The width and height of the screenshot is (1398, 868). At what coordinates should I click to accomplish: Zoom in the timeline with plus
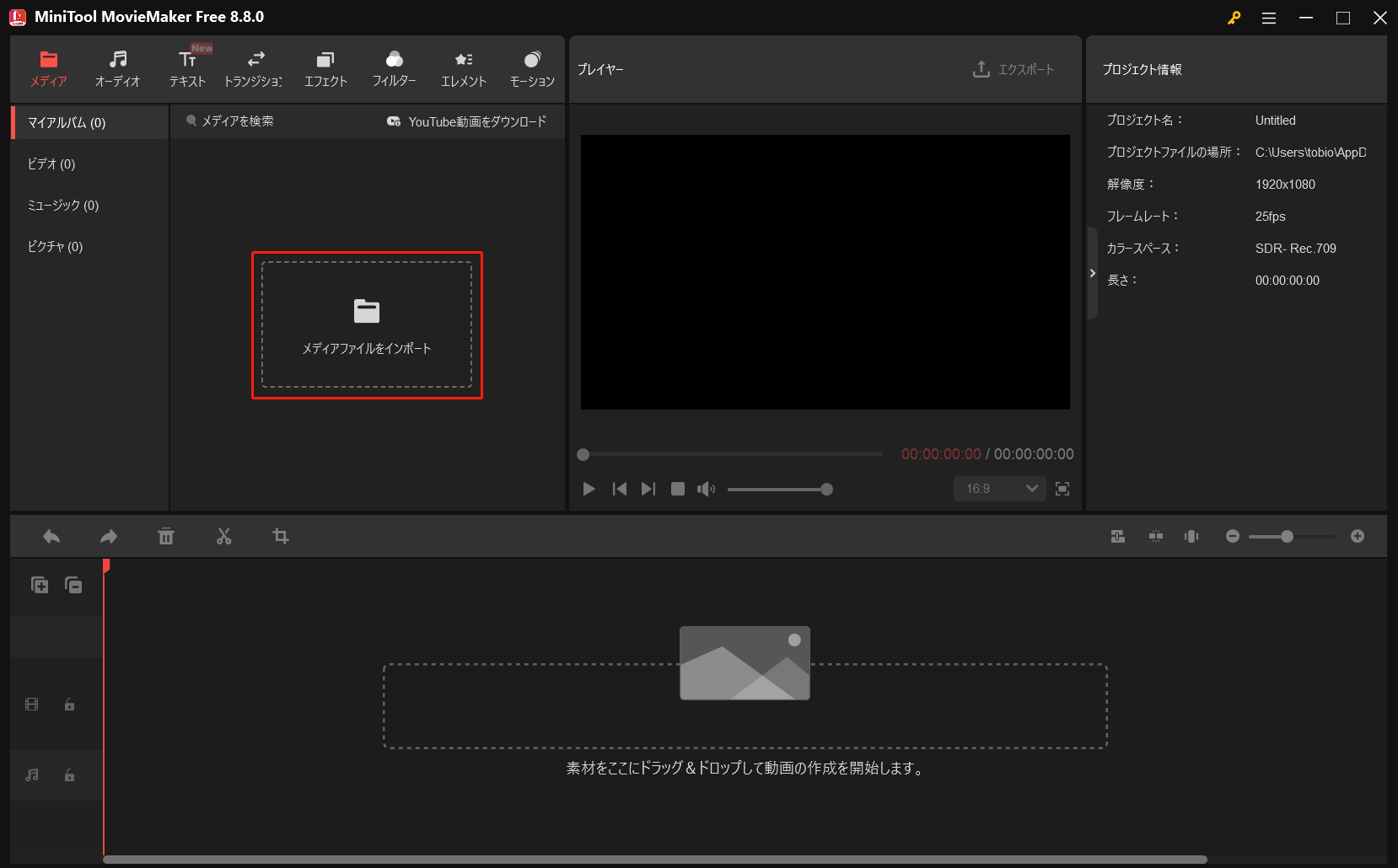coord(1358,537)
